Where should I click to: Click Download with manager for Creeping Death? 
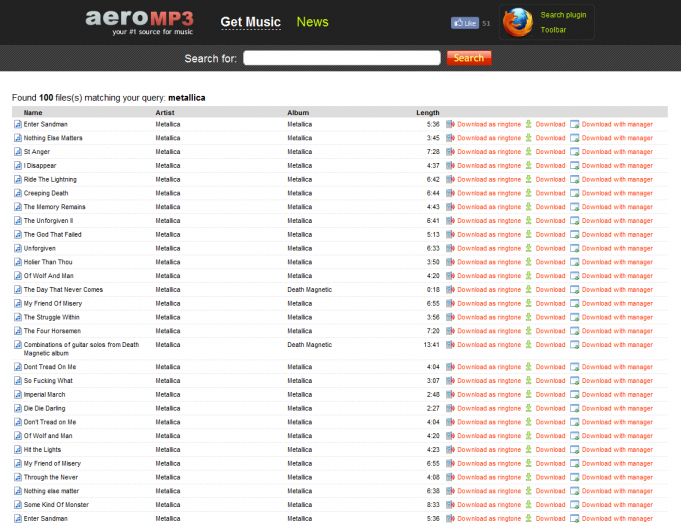[x=617, y=193]
